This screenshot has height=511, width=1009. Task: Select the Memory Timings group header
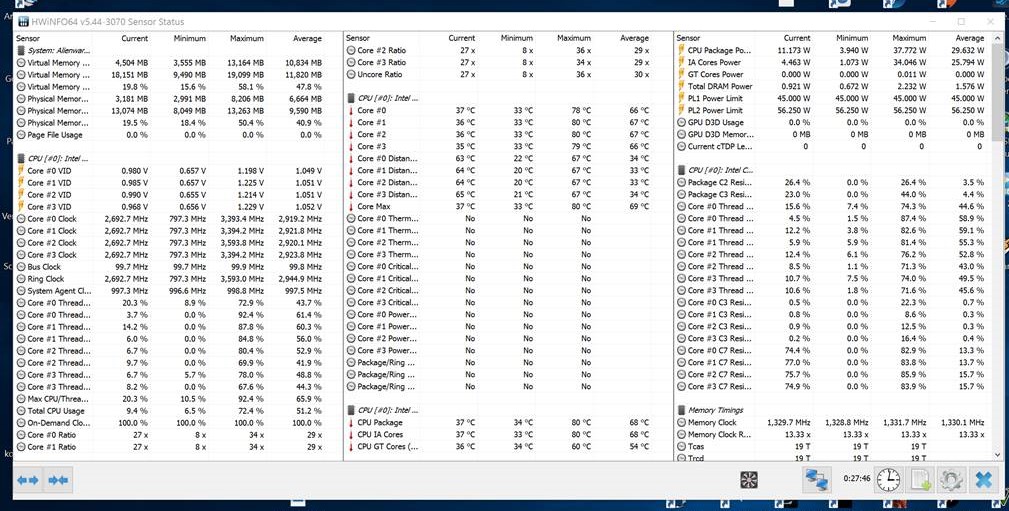pyautogui.click(x=715, y=410)
